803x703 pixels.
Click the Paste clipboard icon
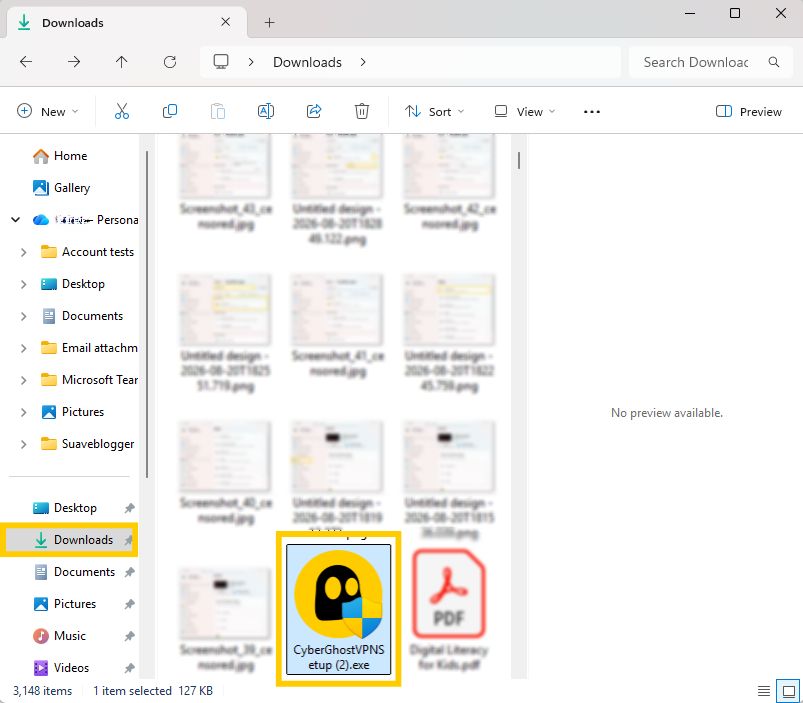point(218,111)
